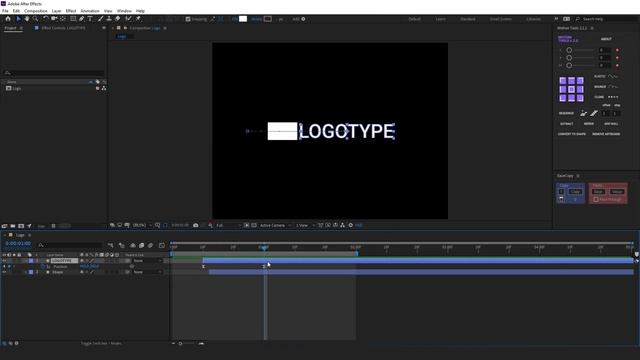The height and width of the screenshot is (360, 640).
Task: Open the File menu
Action: pyautogui.click(x=5, y=11)
